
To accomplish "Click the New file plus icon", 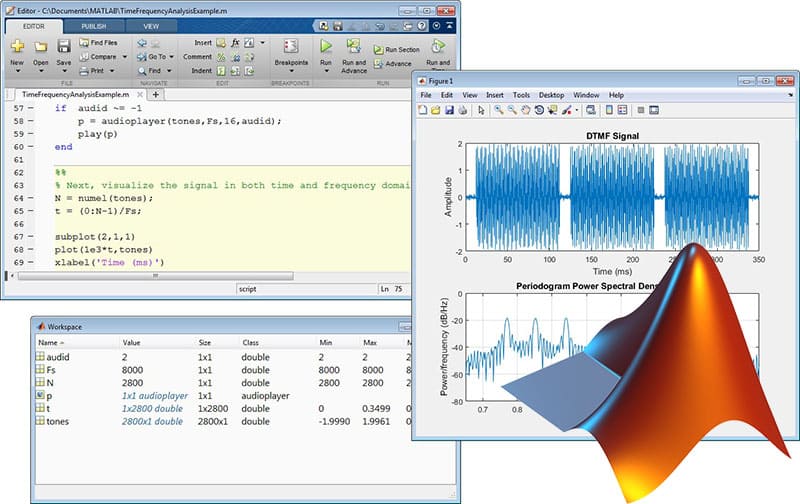I will click(17, 46).
